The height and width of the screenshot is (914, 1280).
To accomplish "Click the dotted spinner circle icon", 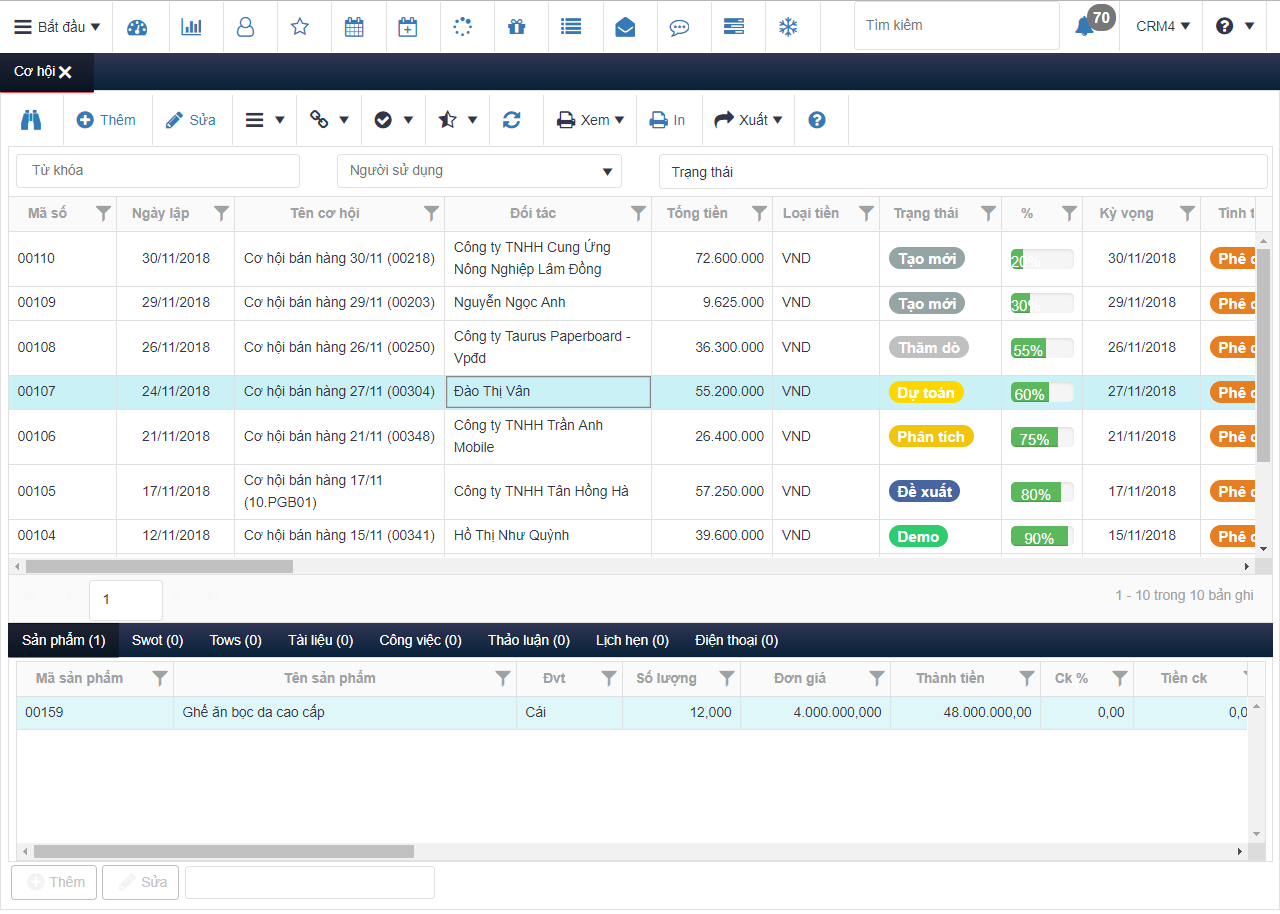I will [x=462, y=27].
